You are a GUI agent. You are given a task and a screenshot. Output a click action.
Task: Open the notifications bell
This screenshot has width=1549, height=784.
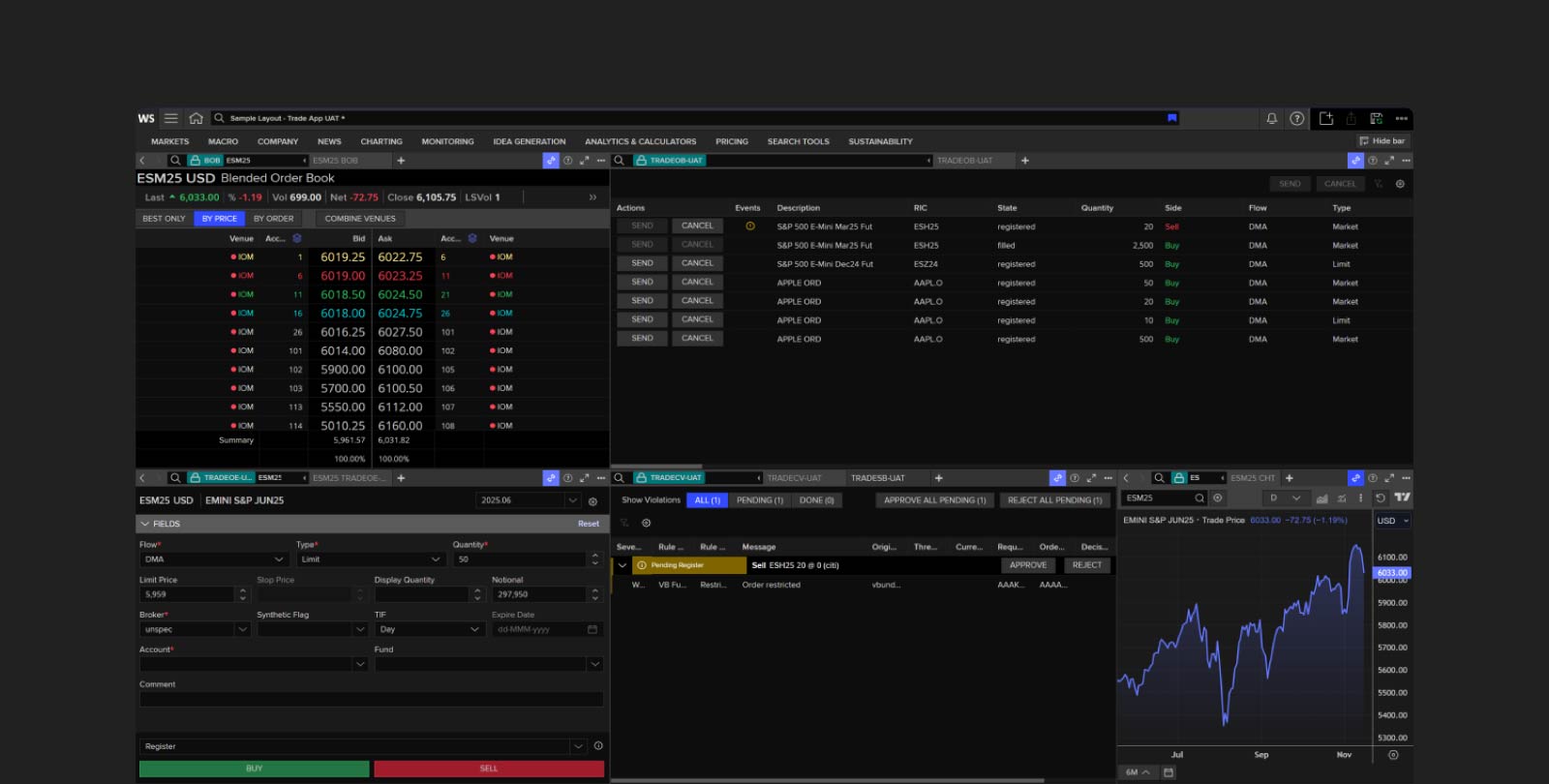click(1272, 118)
